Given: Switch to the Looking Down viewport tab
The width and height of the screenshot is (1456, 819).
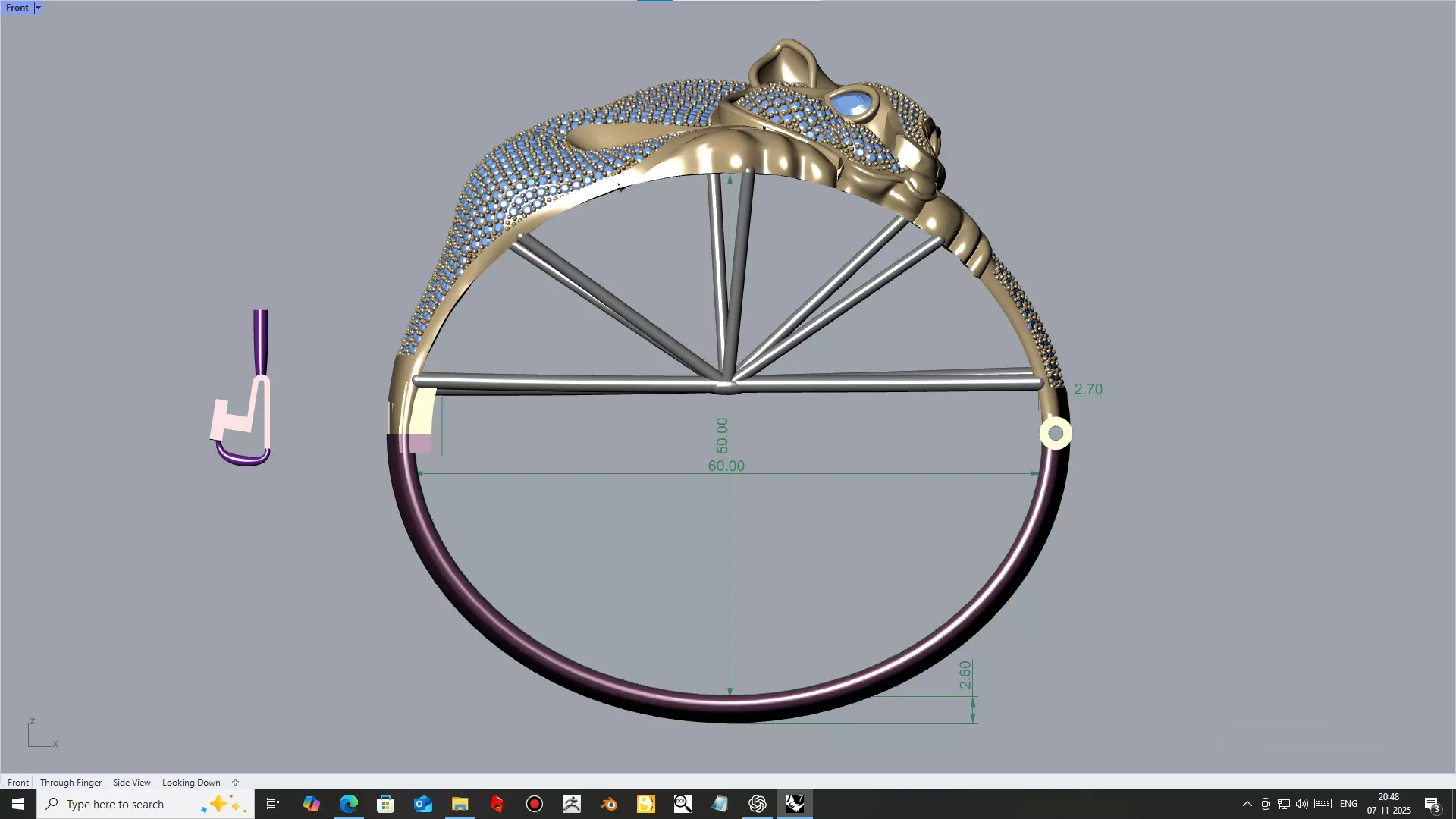Looking at the screenshot, I should tap(191, 782).
